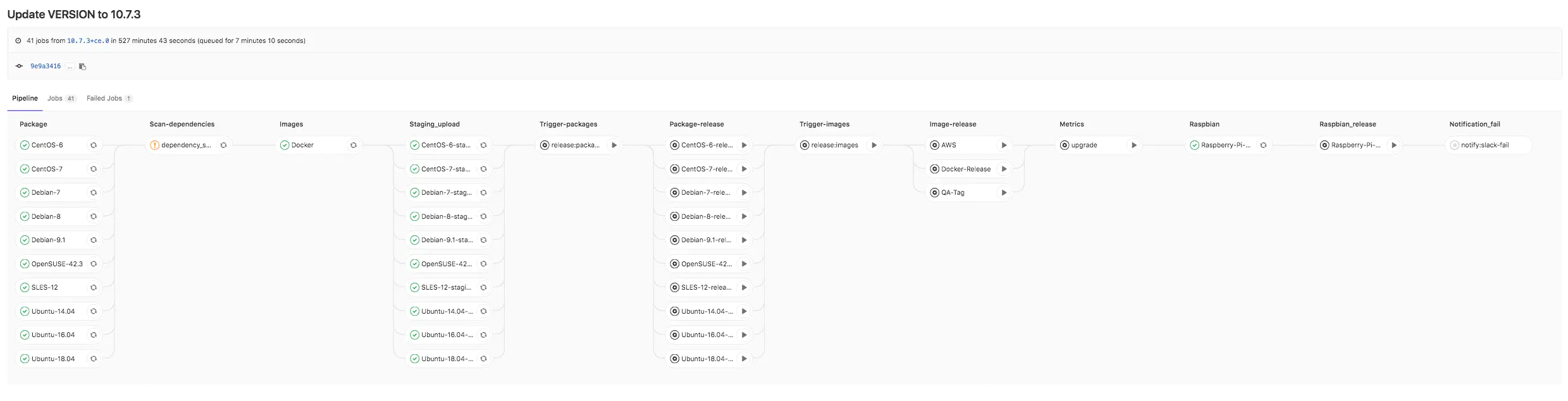Play the release:packages manual job
The height and width of the screenshot is (401, 1568).
[614, 145]
